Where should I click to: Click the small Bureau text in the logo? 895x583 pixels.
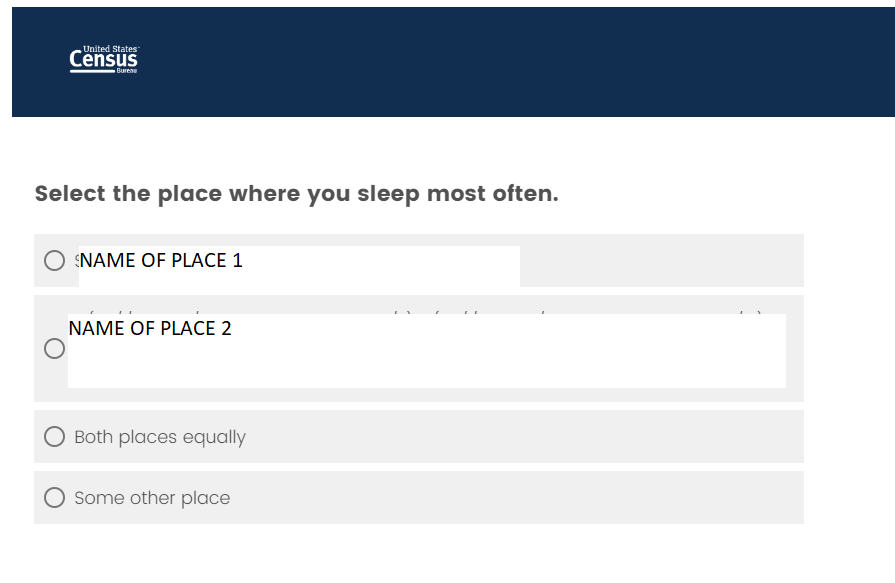tap(127, 72)
